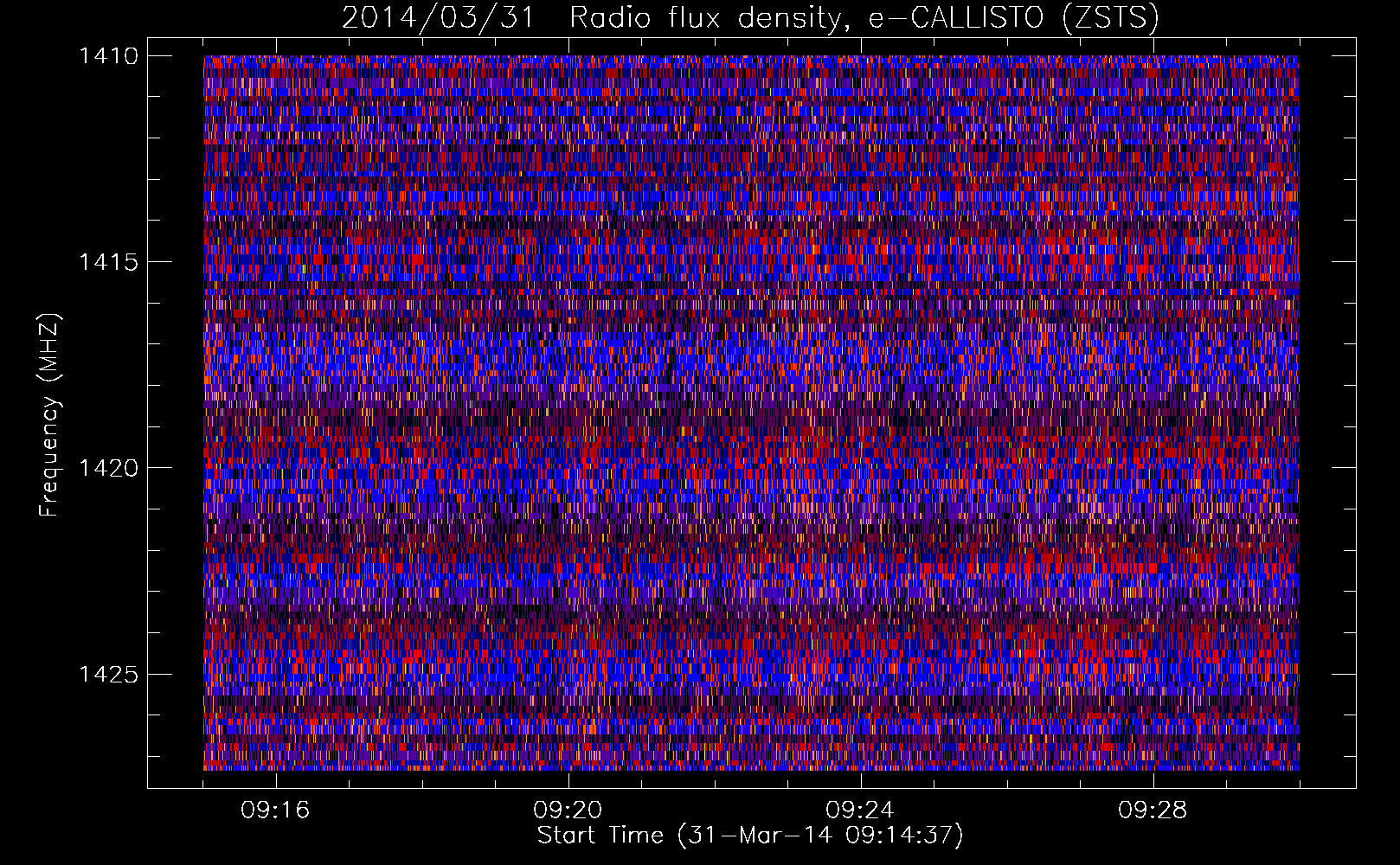Select the 1420 frequency axis label

107,468
